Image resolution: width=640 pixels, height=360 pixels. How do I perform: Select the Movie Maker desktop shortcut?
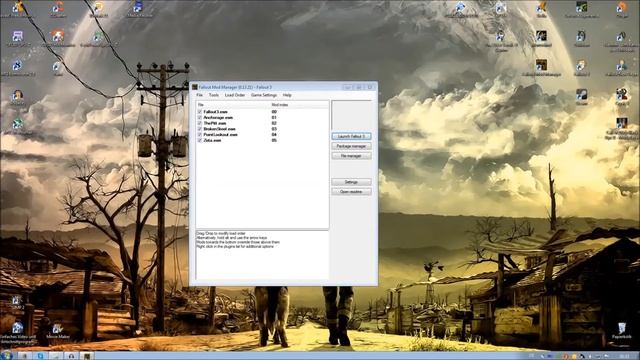point(58,331)
